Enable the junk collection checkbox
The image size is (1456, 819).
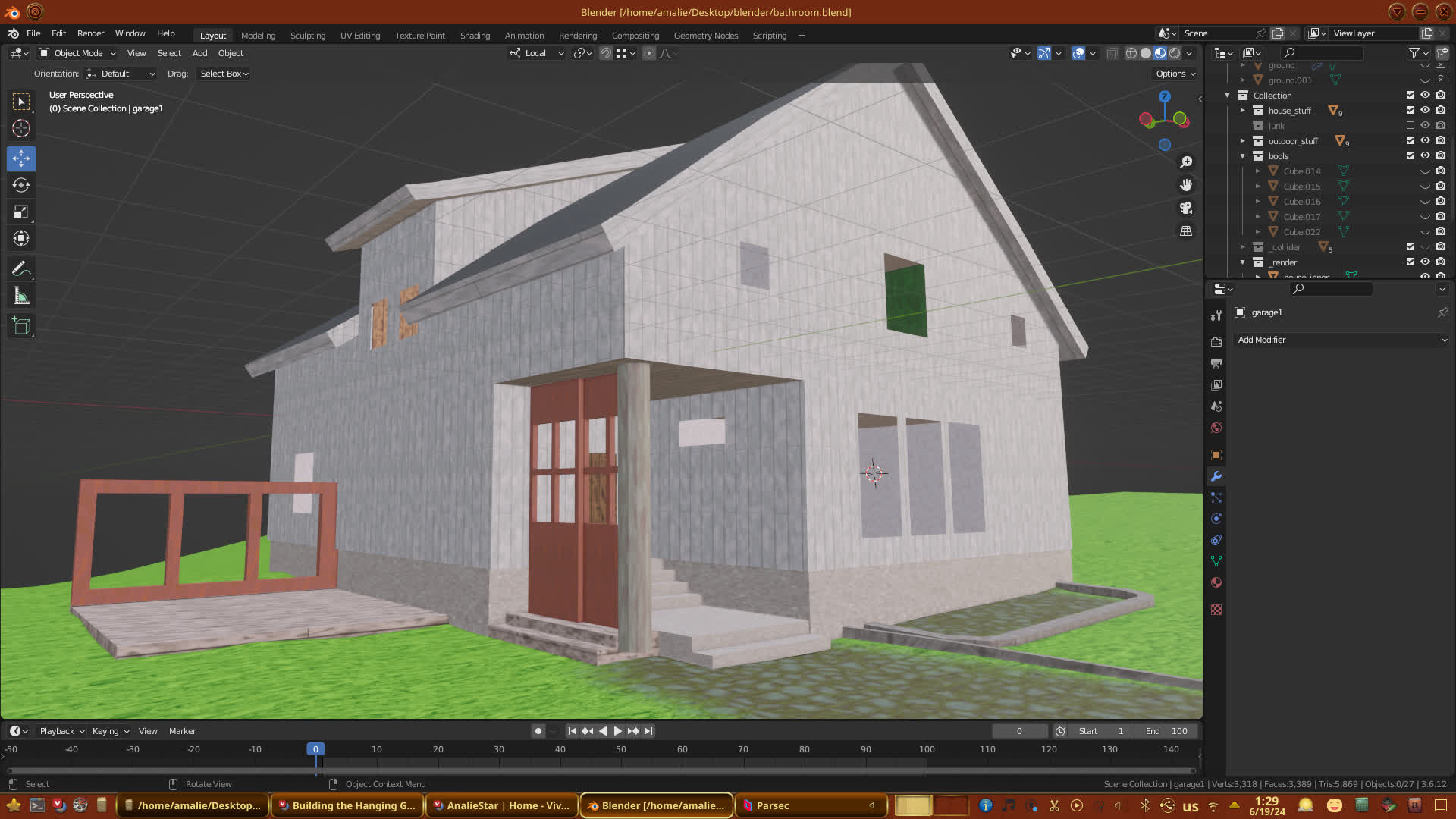1410,126
